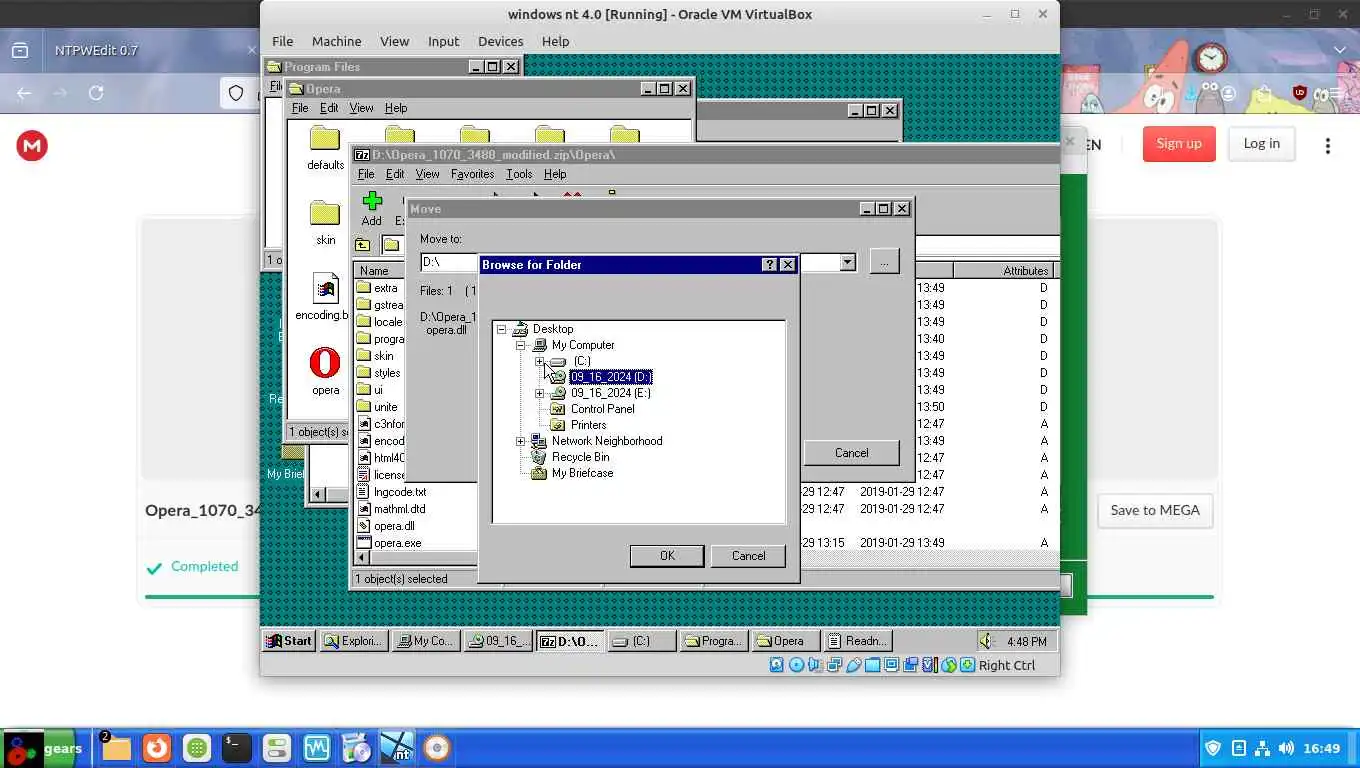1360x768 pixels.
Task: Expand the Network Neighborhood node
Action: pyautogui.click(x=521, y=441)
